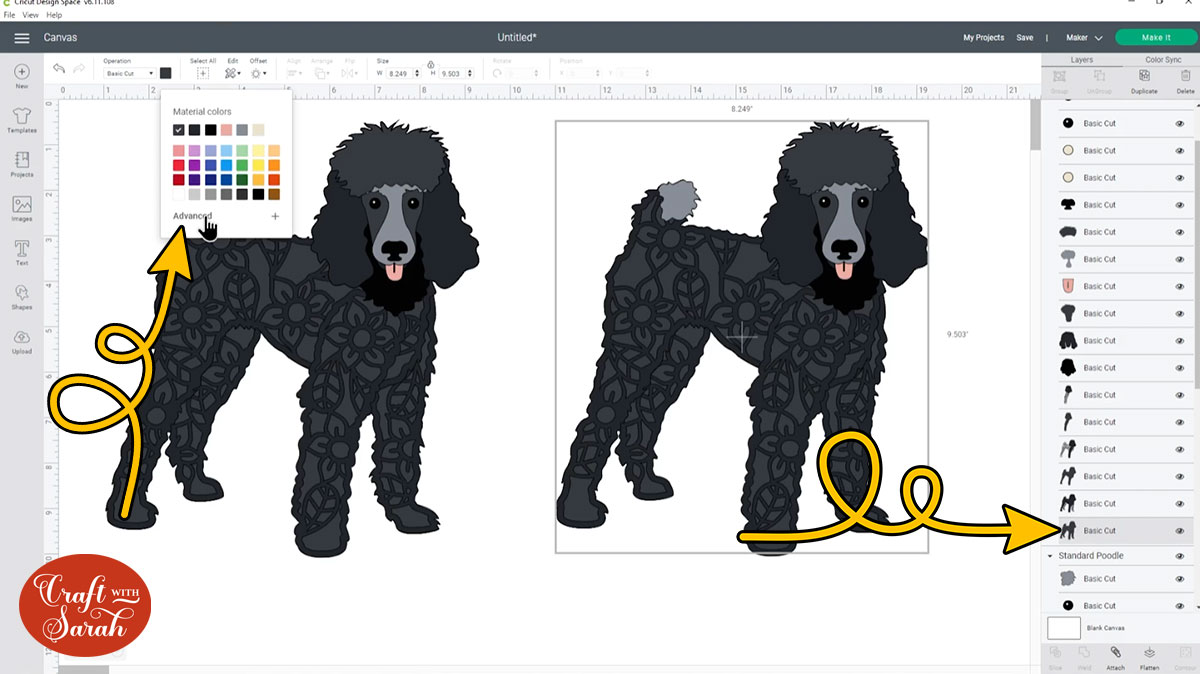Open Advanced color options
The image size is (1200, 674).
pyautogui.click(x=192, y=216)
